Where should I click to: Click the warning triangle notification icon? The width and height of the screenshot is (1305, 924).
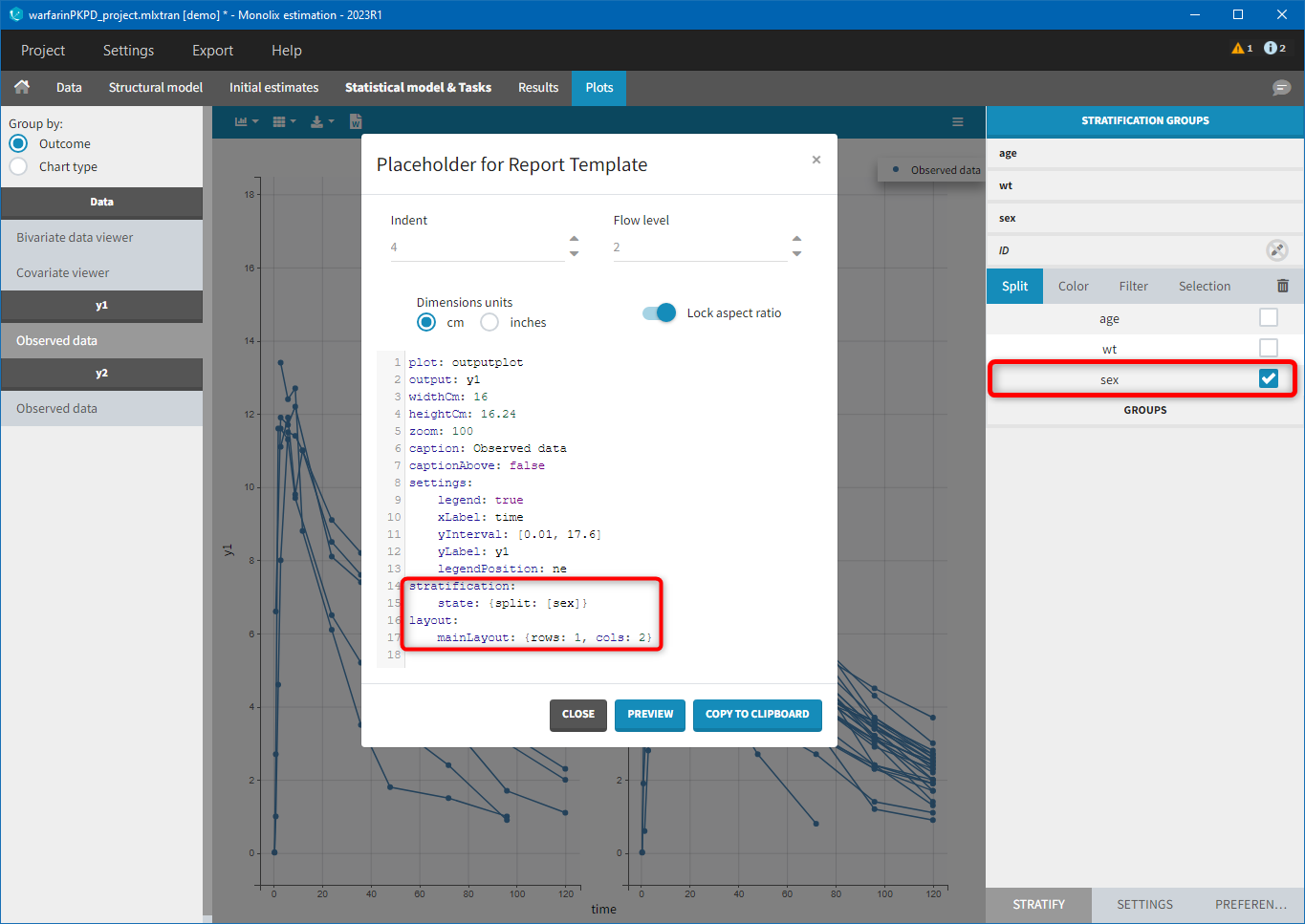1239,49
